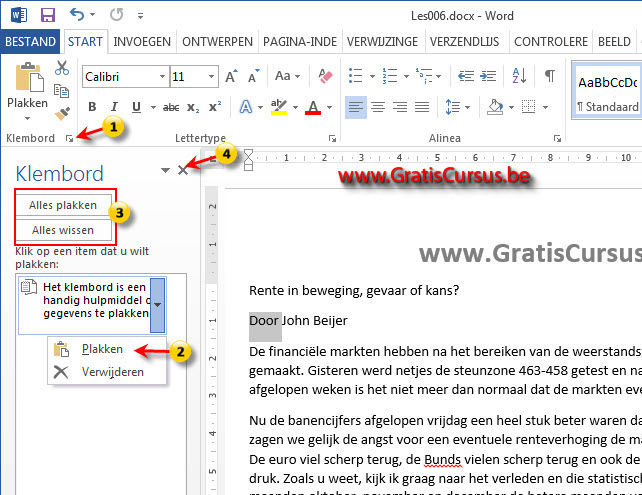Click the Cut scissors icon
This screenshot has height=495, width=642.
click(62, 68)
